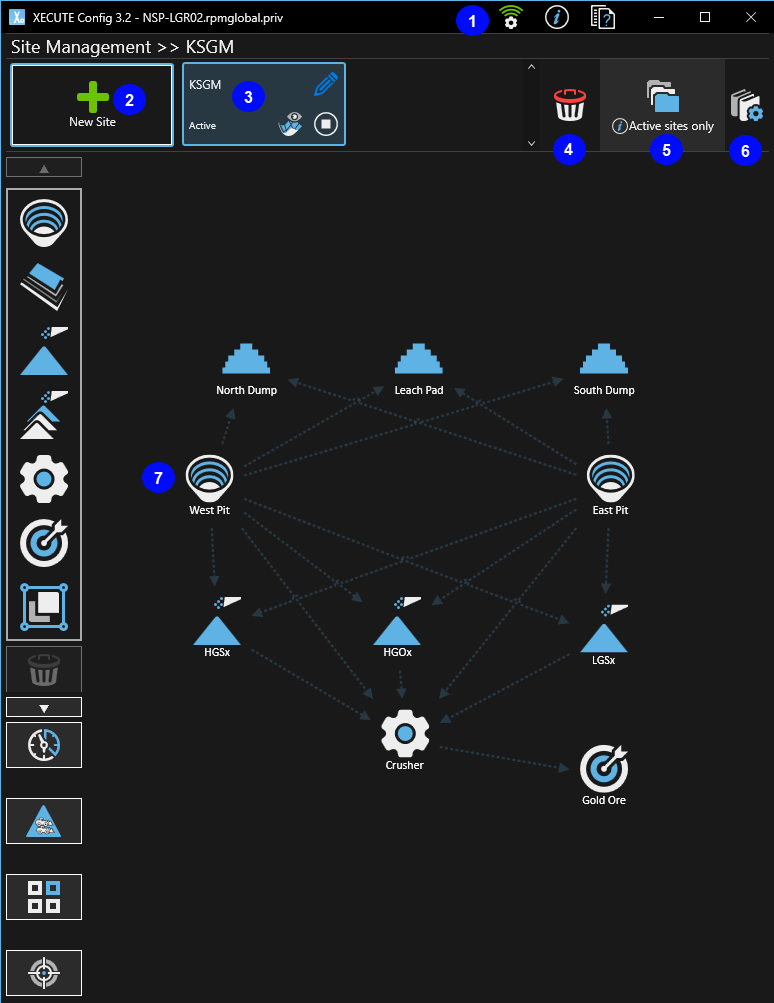Toggle the Active sites only filter
This screenshot has height=1003, width=774.
pyautogui.click(x=663, y=105)
